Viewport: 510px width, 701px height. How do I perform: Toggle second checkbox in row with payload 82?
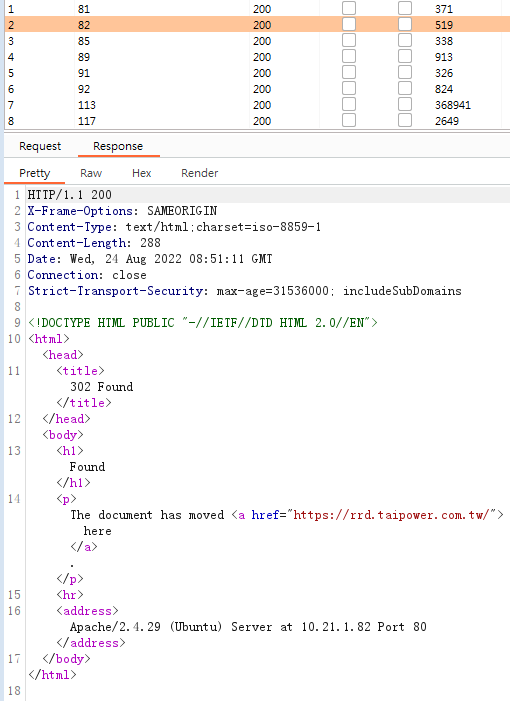click(405, 24)
